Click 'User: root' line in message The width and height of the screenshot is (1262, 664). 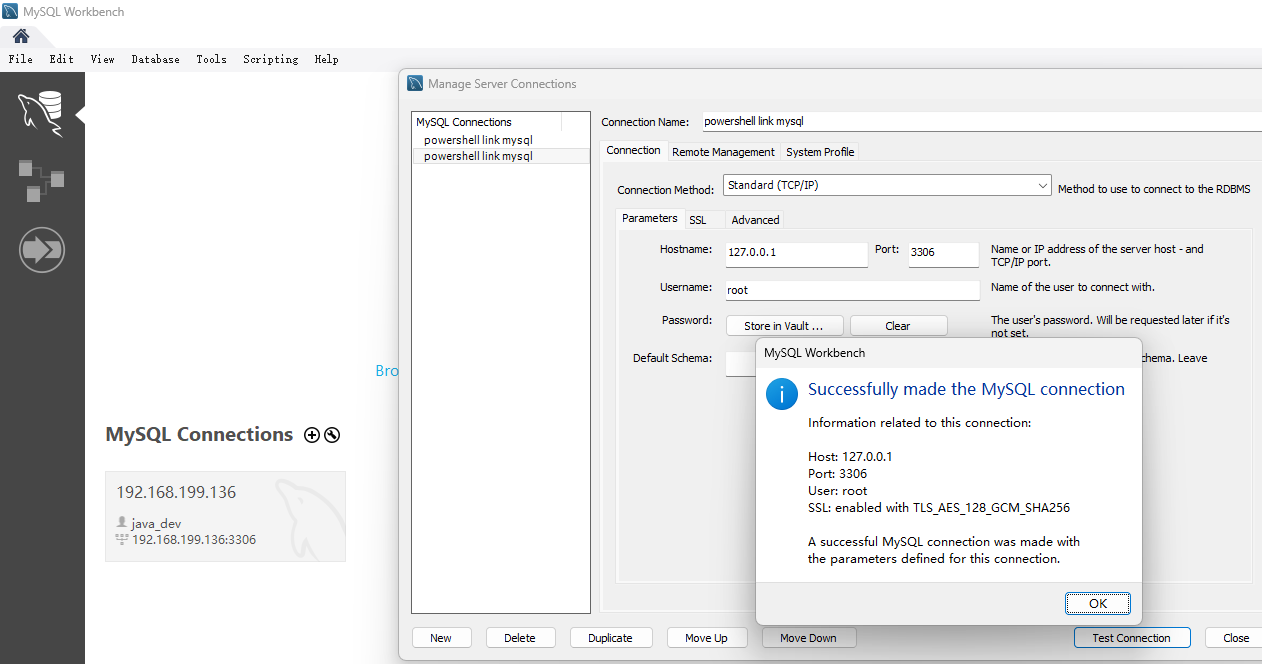(838, 491)
